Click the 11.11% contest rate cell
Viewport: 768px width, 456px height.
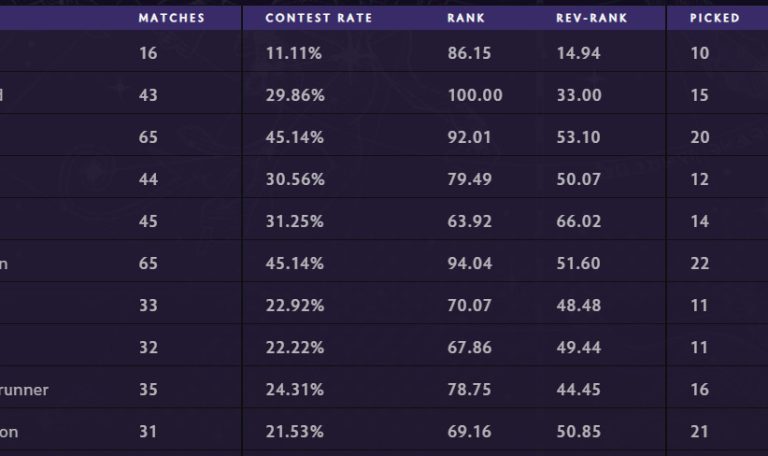coord(294,53)
